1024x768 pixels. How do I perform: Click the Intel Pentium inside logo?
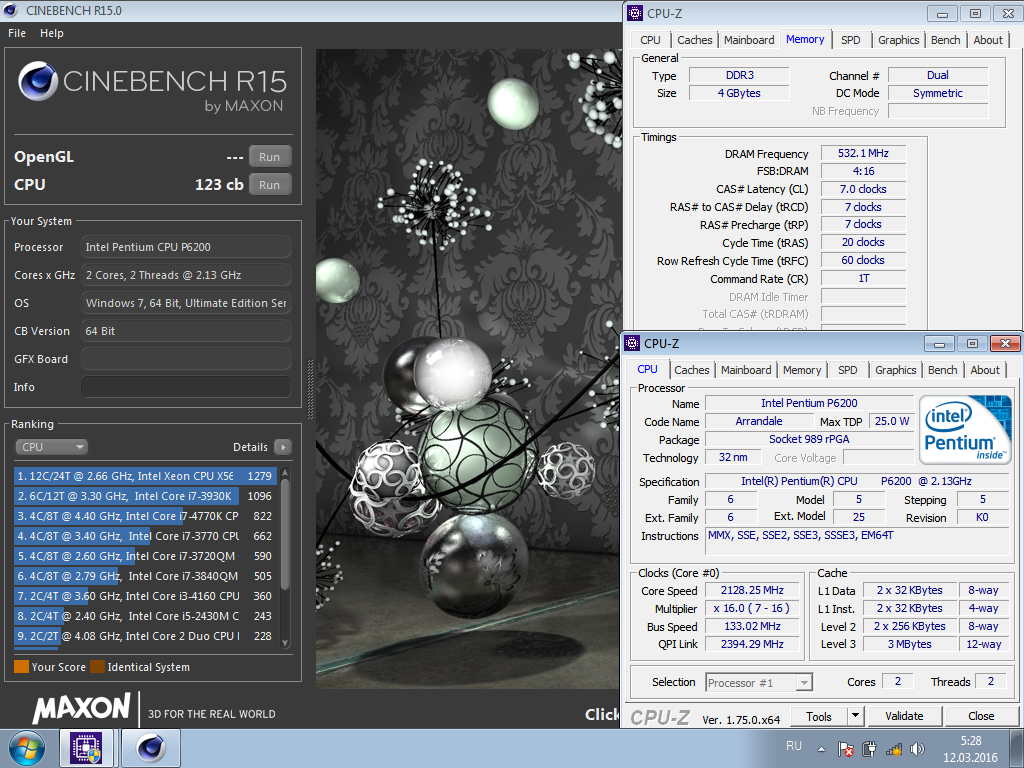[965, 429]
